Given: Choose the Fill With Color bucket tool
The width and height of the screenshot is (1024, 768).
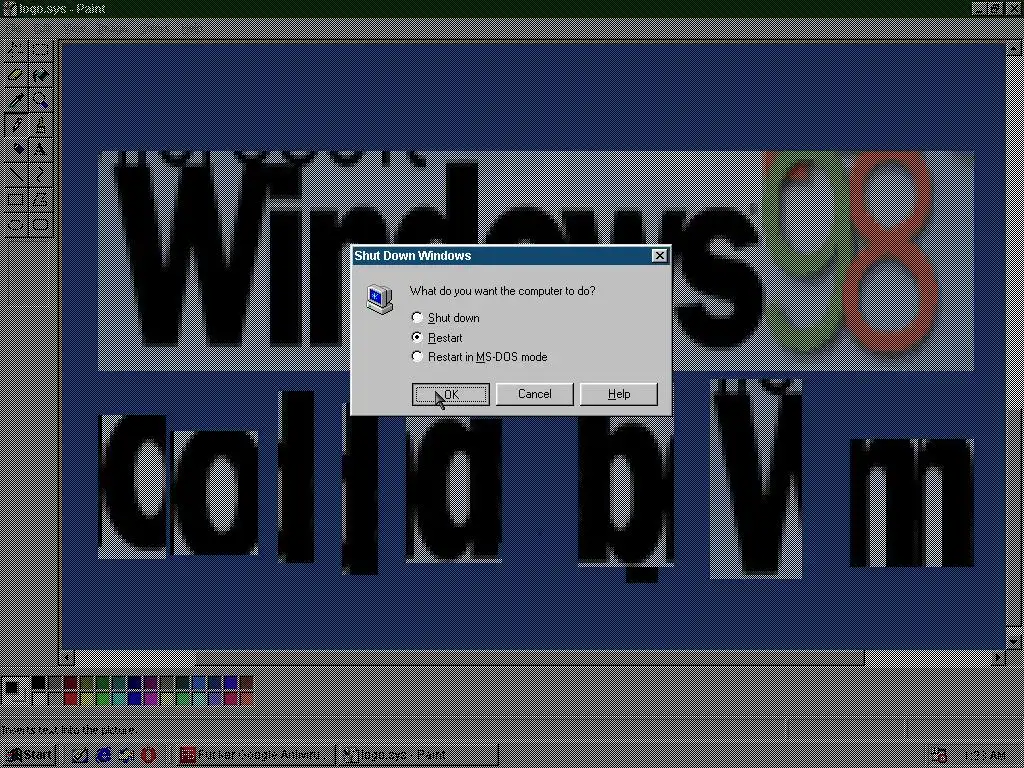Looking at the screenshot, I should pos(40,74).
